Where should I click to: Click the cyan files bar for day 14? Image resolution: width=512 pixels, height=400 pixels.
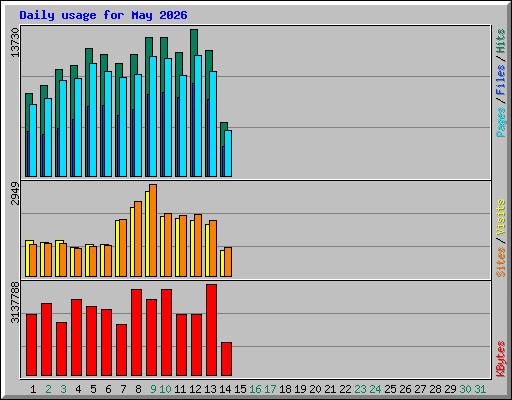click(228, 153)
